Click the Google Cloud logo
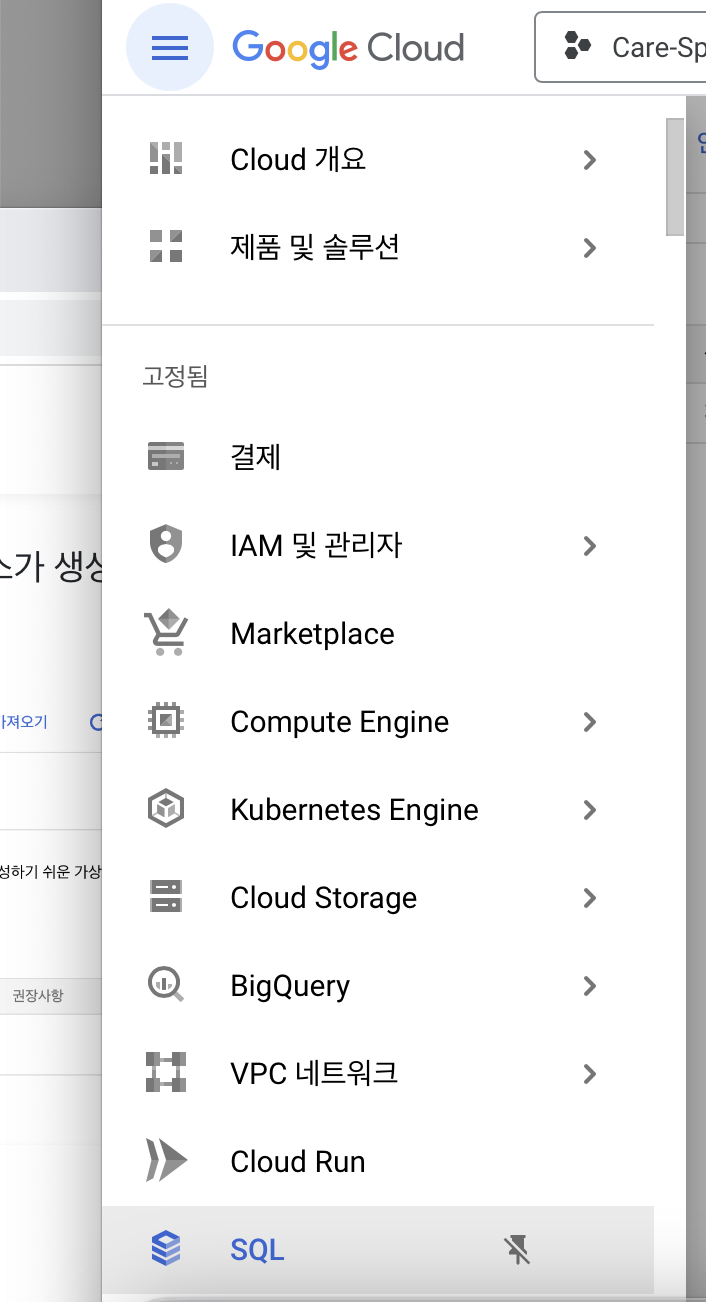This screenshot has height=1302, width=706. (348, 47)
